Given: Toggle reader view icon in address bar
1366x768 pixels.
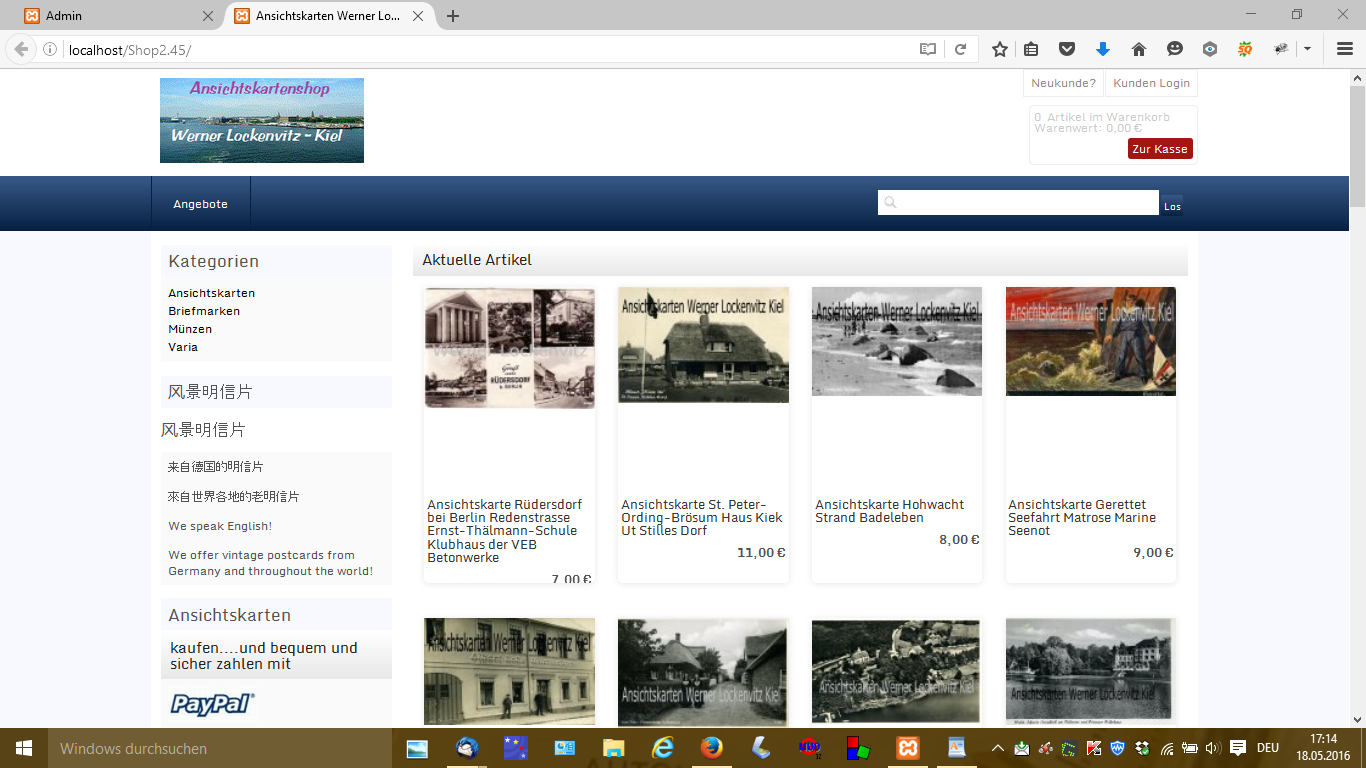Looking at the screenshot, I should coord(928,49).
